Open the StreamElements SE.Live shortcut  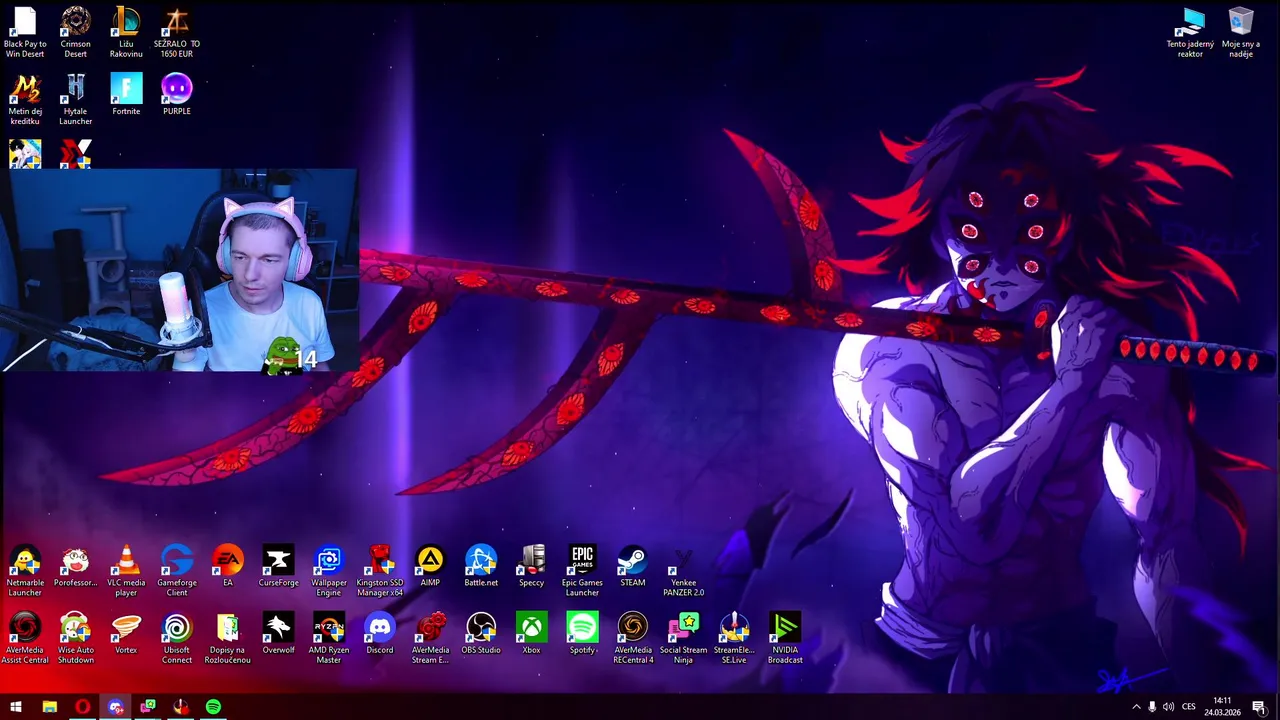pos(734,638)
